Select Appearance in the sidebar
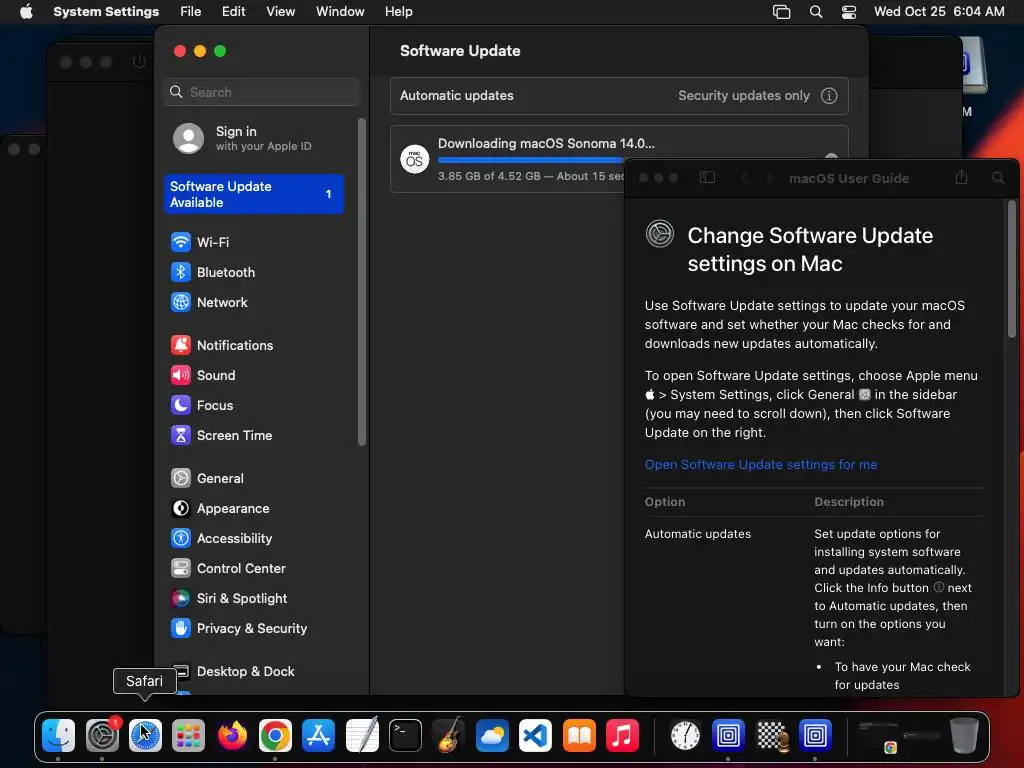Image resolution: width=1024 pixels, height=768 pixels. [220, 509]
